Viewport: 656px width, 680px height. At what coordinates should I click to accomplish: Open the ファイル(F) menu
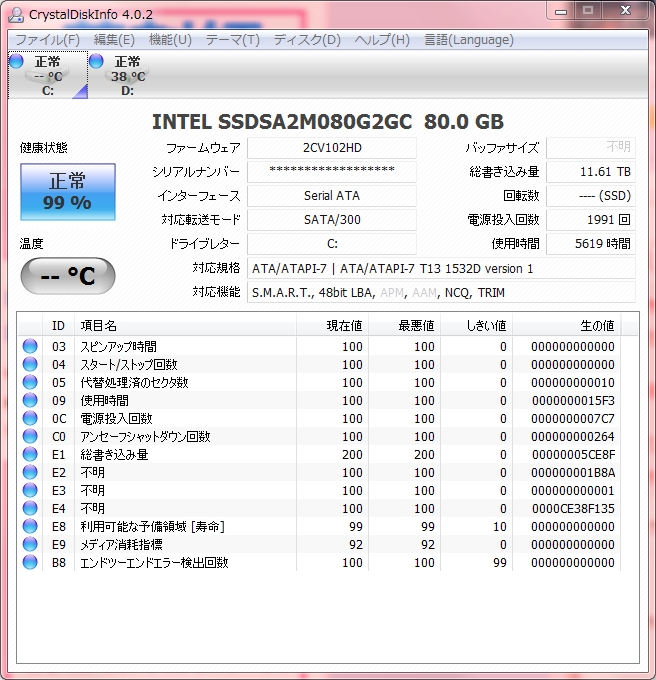(47, 40)
